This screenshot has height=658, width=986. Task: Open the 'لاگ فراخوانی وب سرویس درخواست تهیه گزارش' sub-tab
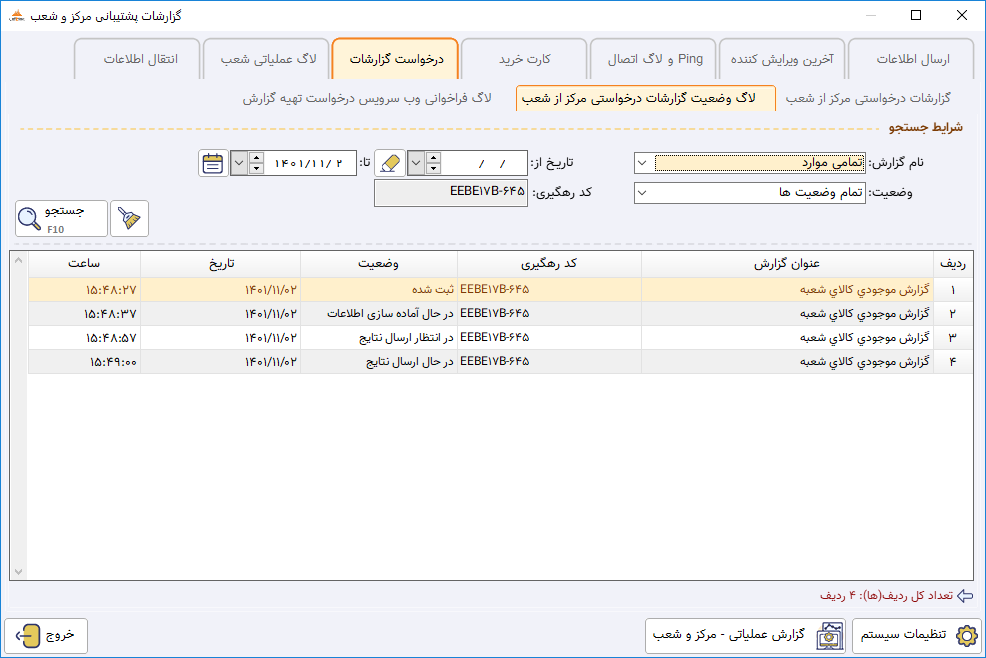pyautogui.click(x=367, y=98)
